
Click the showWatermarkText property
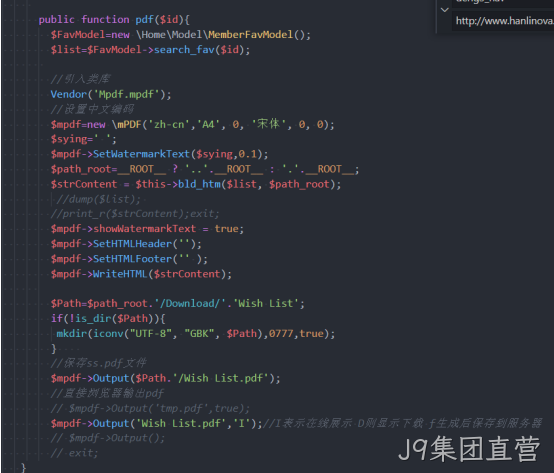coord(145,229)
